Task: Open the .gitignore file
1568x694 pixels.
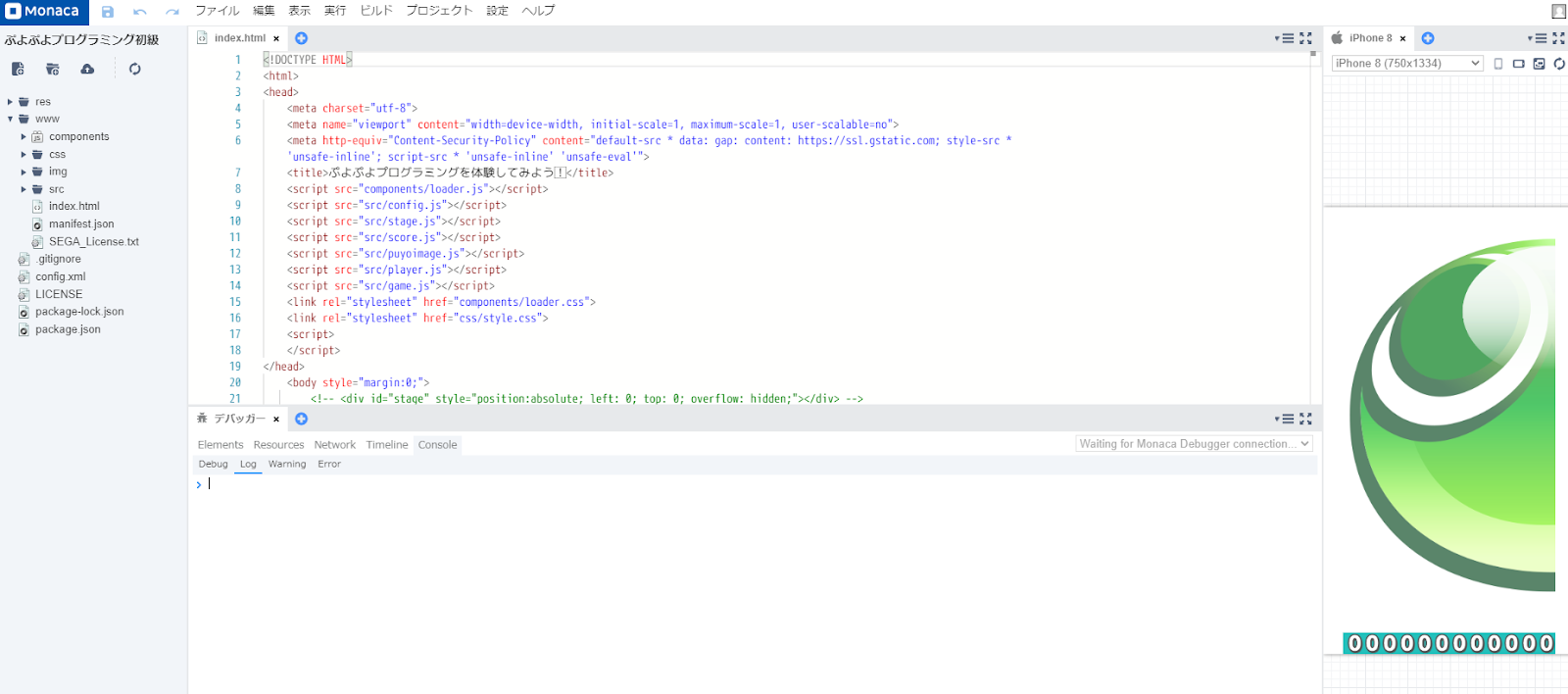Action: [x=59, y=260]
